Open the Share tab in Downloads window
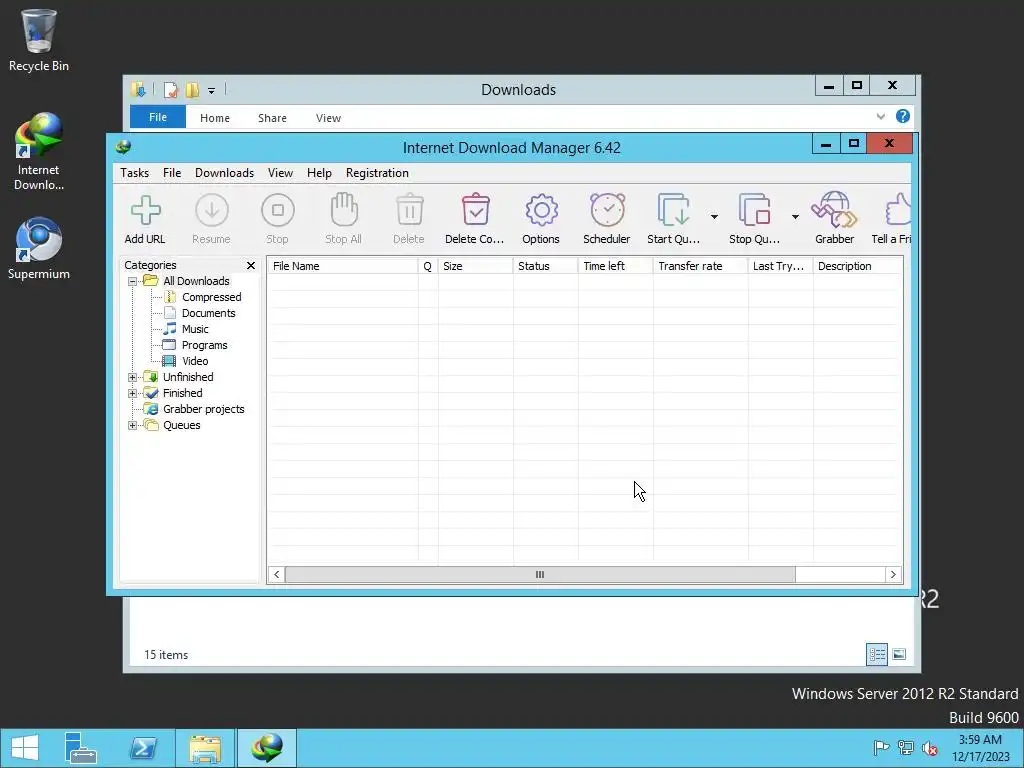 pyautogui.click(x=272, y=118)
